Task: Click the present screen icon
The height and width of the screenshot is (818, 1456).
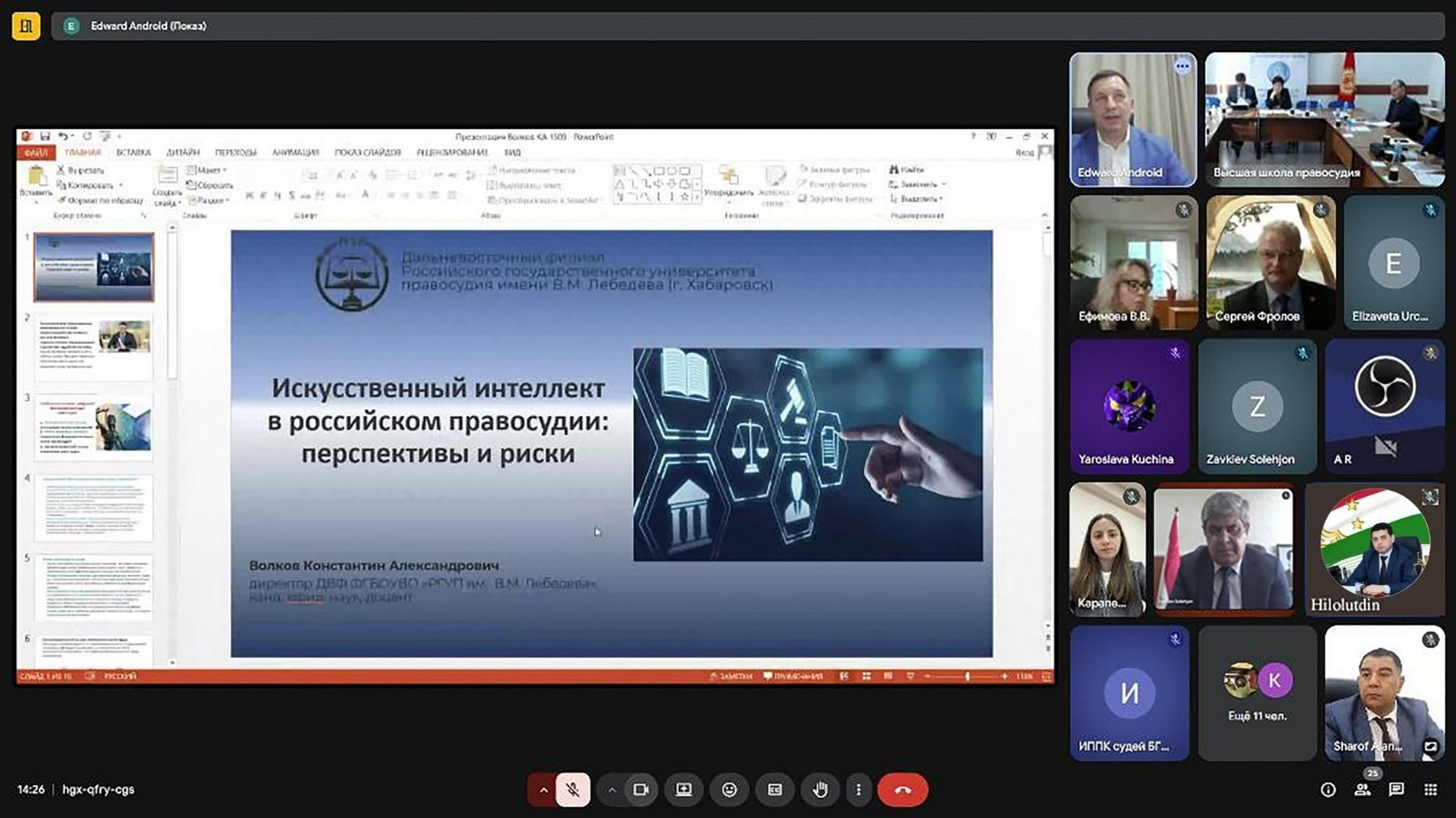Action: tap(684, 790)
